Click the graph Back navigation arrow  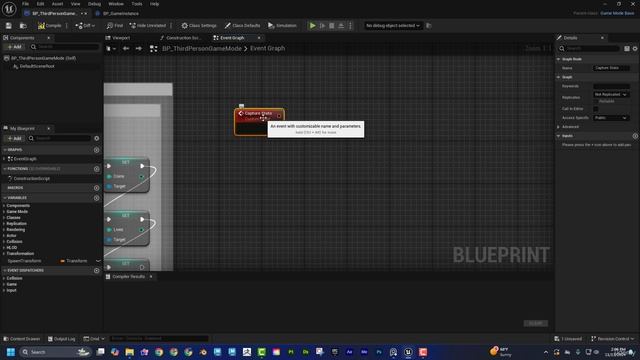(x=126, y=49)
